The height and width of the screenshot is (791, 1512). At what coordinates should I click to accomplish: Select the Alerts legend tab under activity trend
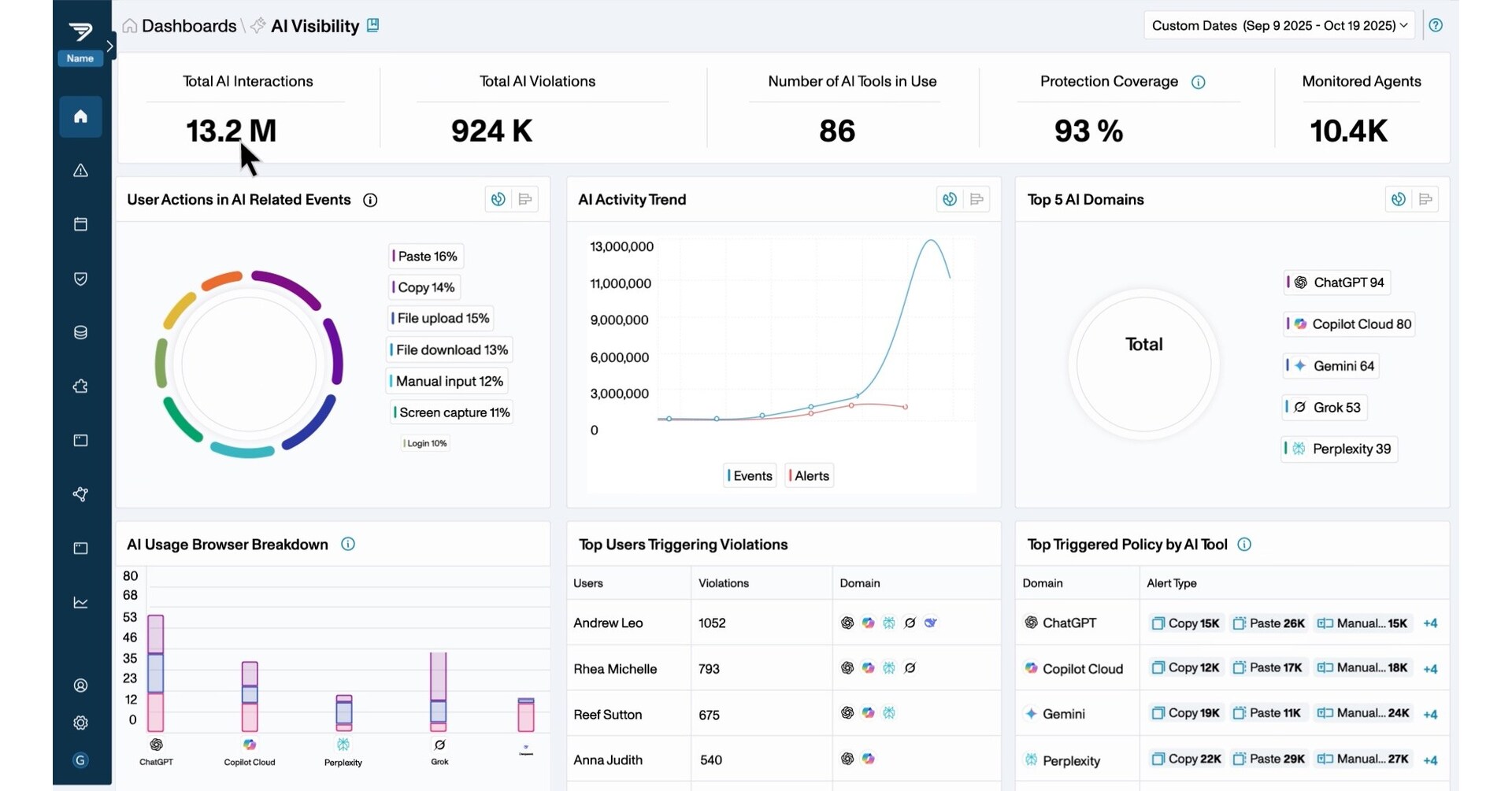pyautogui.click(x=808, y=475)
